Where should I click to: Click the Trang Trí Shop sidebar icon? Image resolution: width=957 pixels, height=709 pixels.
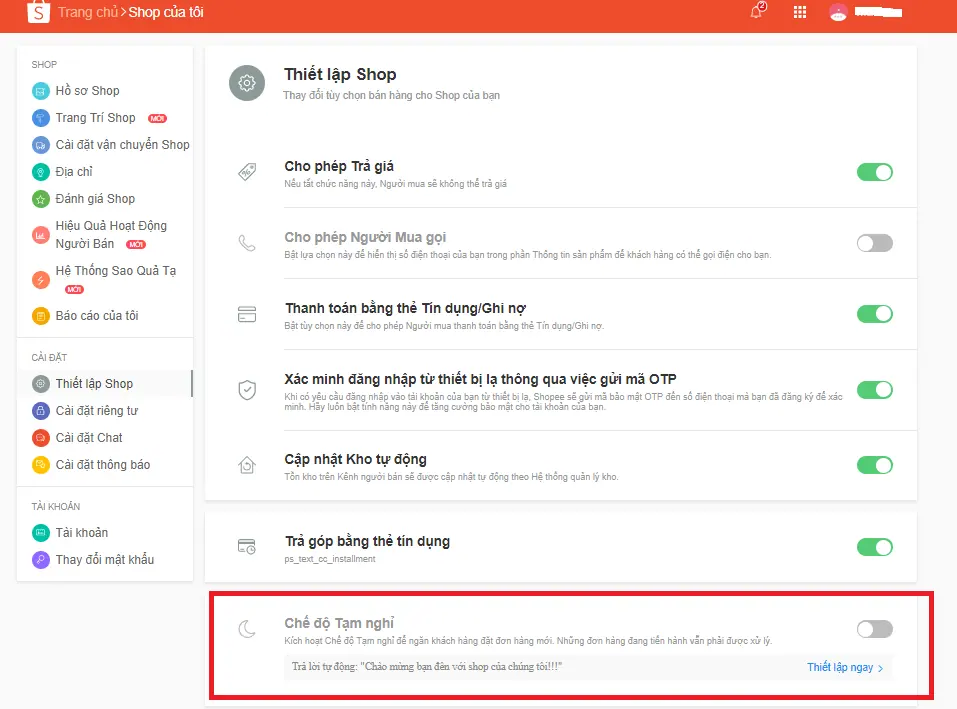40,118
